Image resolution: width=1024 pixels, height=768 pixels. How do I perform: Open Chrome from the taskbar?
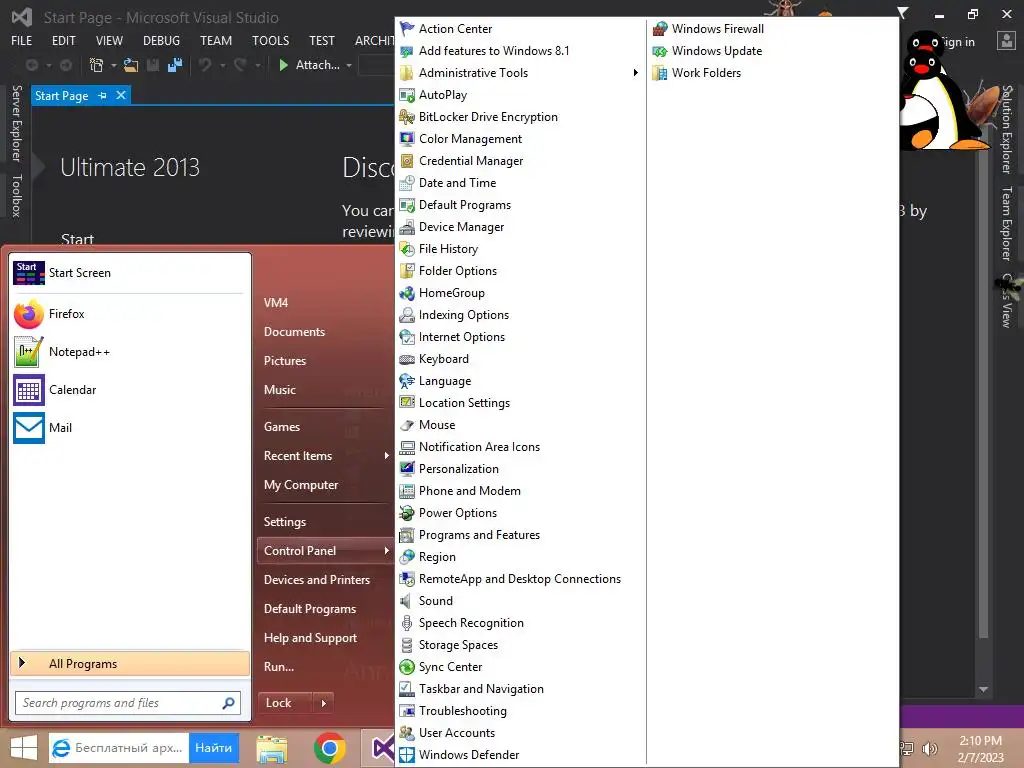pos(330,748)
